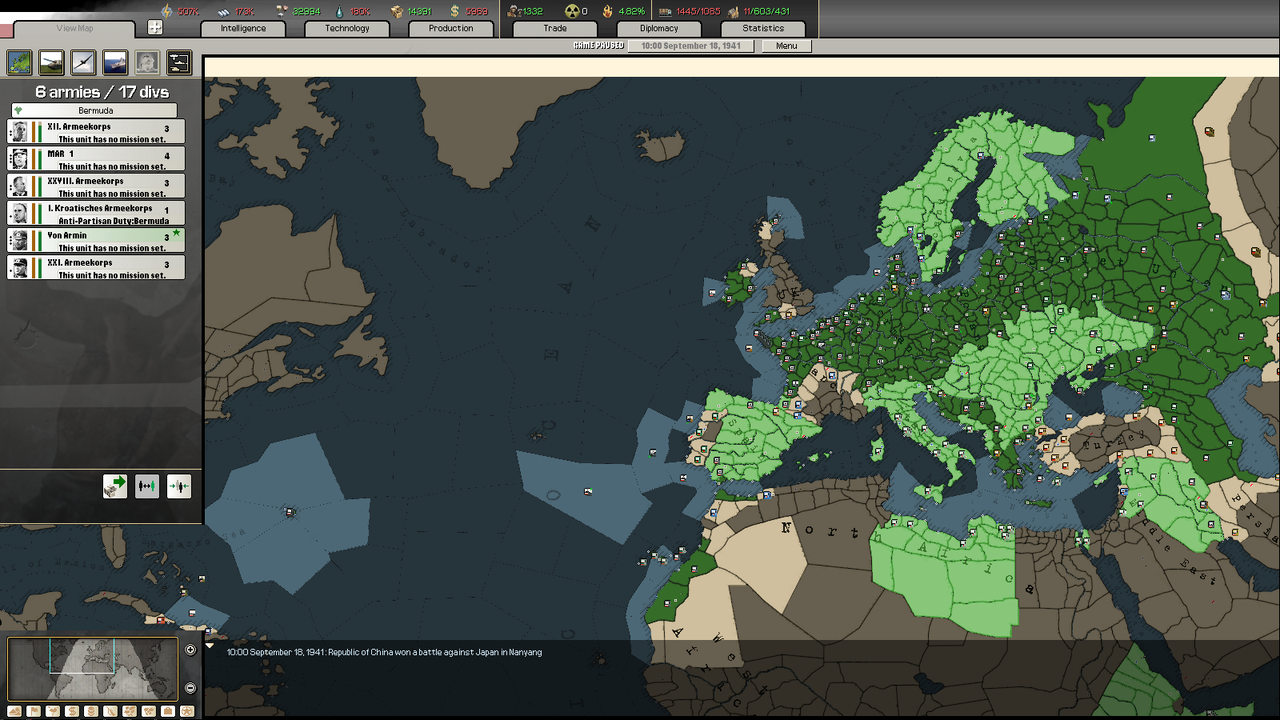The height and width of the screenshot is (720, 1280).
Task: Click the metal resource icon
Action: click(x=223, y=11)
